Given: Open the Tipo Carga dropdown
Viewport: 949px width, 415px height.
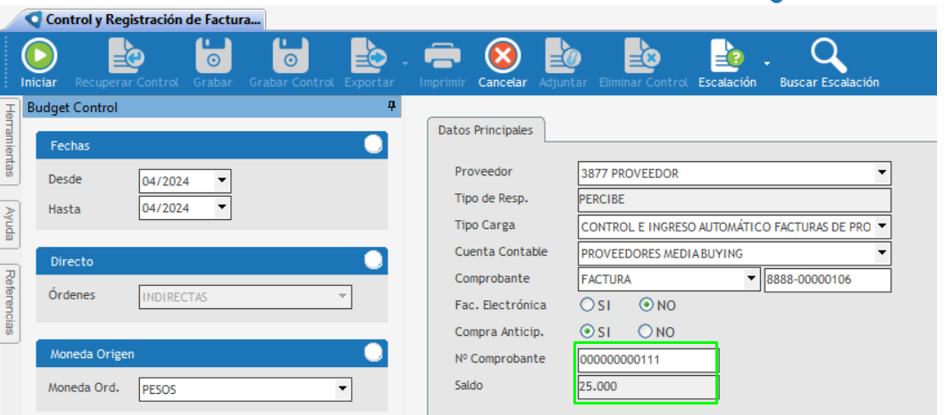Looking at the screenshot, I should [882, 227].
